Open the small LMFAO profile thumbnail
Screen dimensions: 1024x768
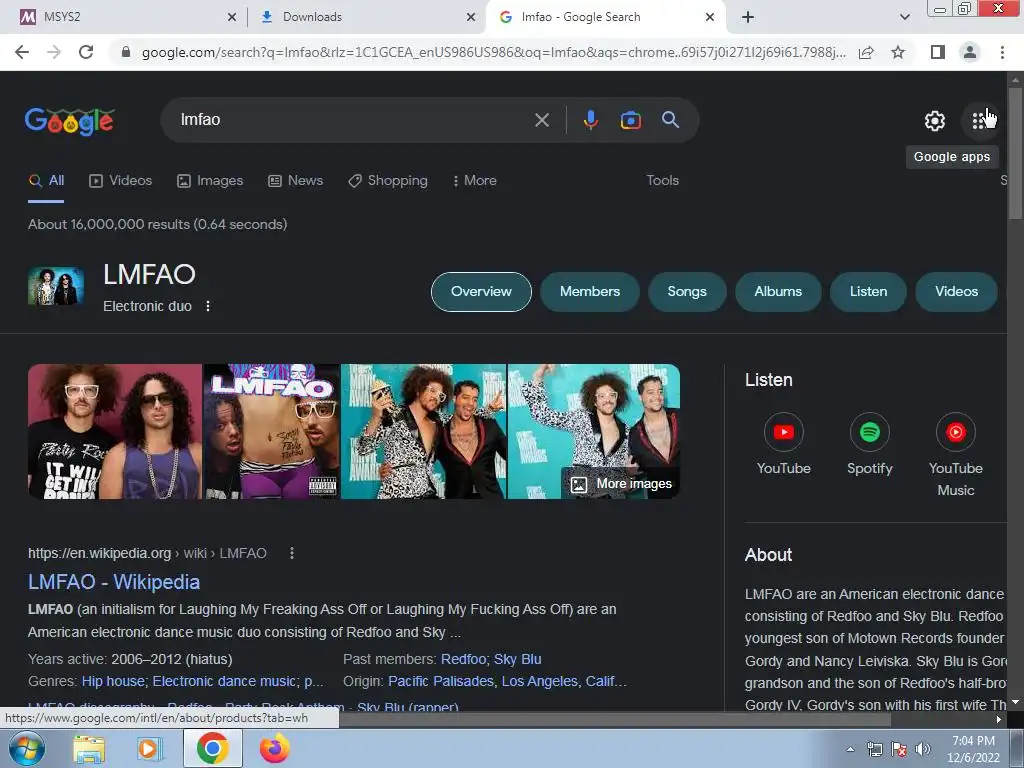(x=56, y=286)
